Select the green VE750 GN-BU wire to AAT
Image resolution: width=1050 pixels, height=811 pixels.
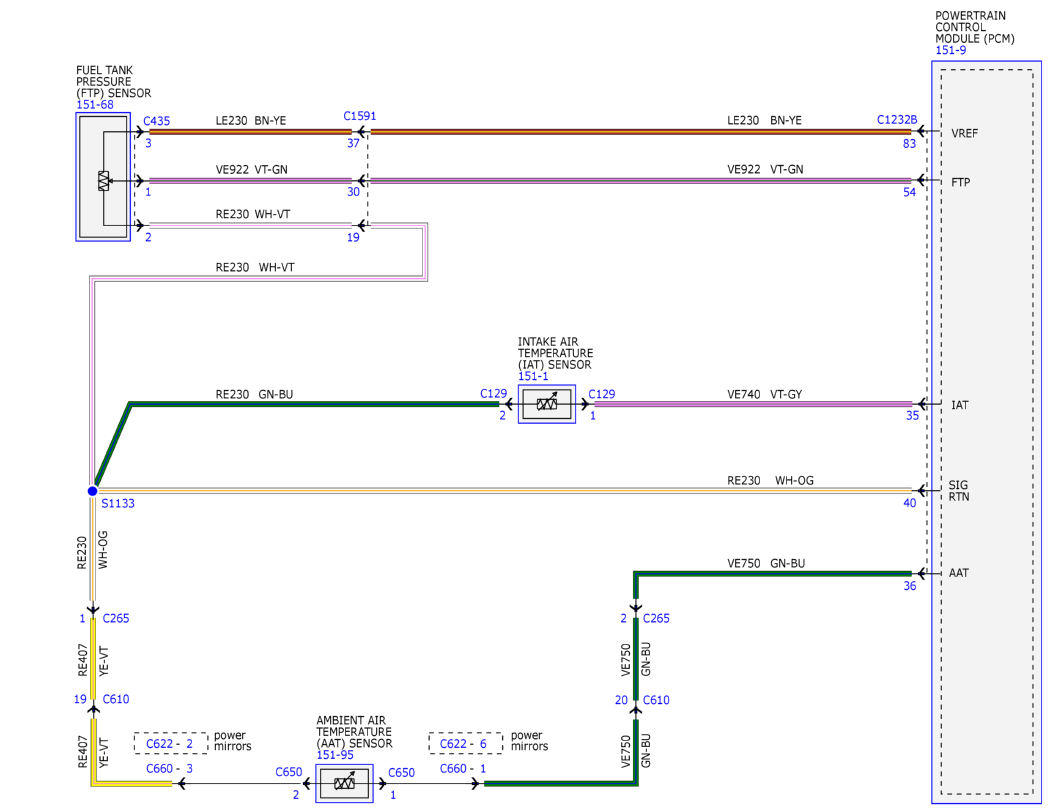click(x=773, y=573)
